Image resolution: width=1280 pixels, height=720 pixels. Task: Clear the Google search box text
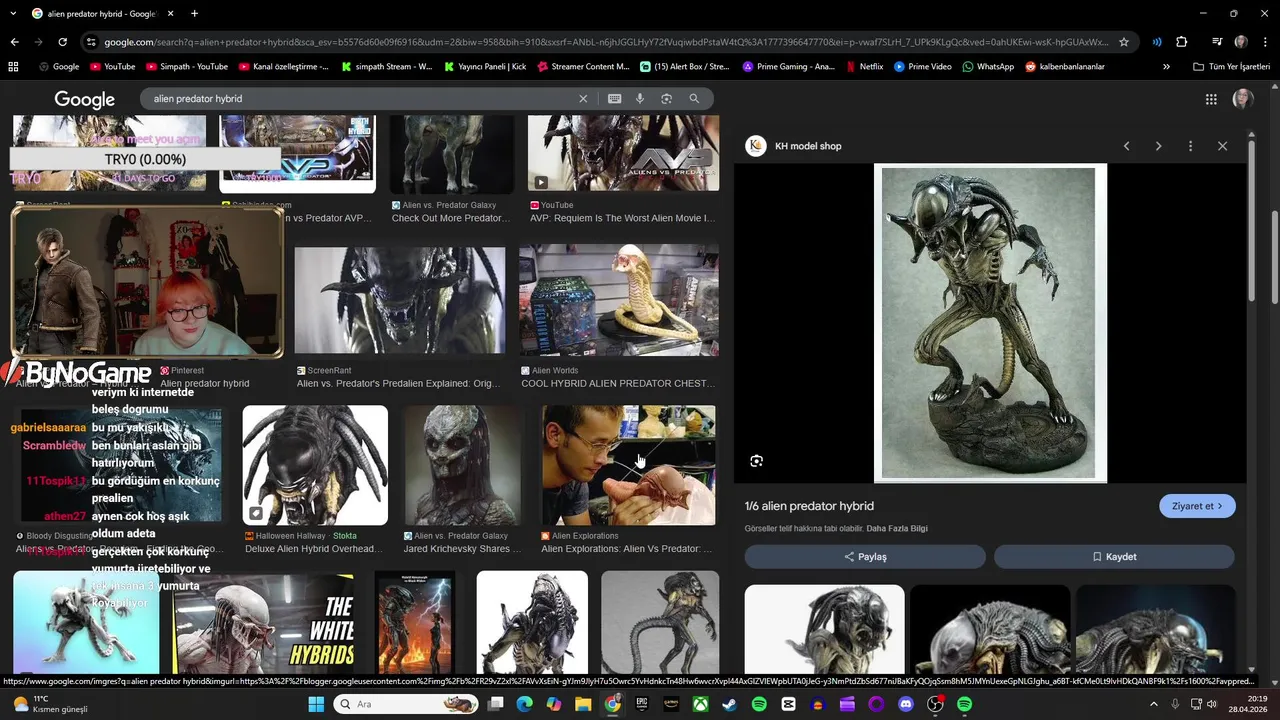point(583,99)
